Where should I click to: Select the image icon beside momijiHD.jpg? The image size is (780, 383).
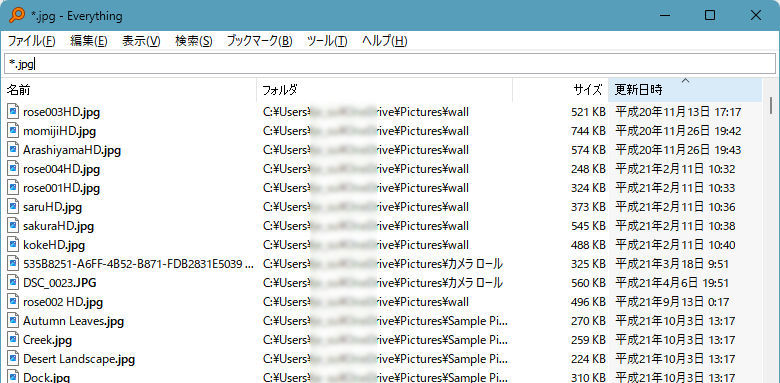tap(12, 131)
